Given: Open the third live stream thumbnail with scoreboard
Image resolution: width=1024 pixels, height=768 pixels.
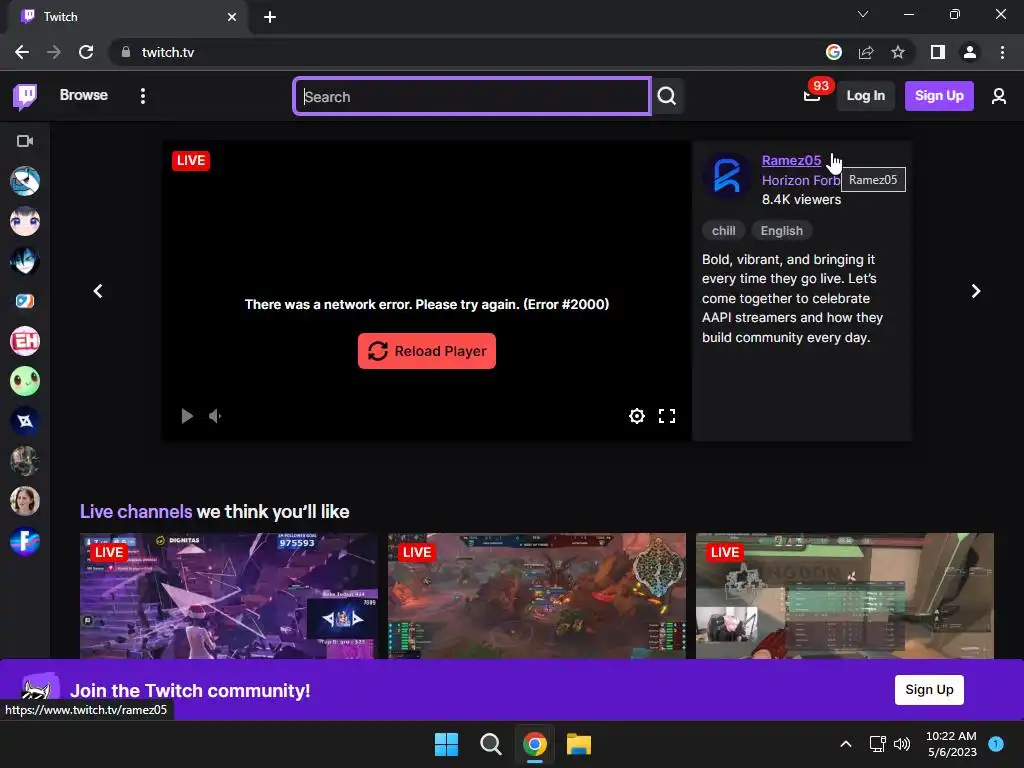Looking at the screenshot, I should tap(844, 596).
